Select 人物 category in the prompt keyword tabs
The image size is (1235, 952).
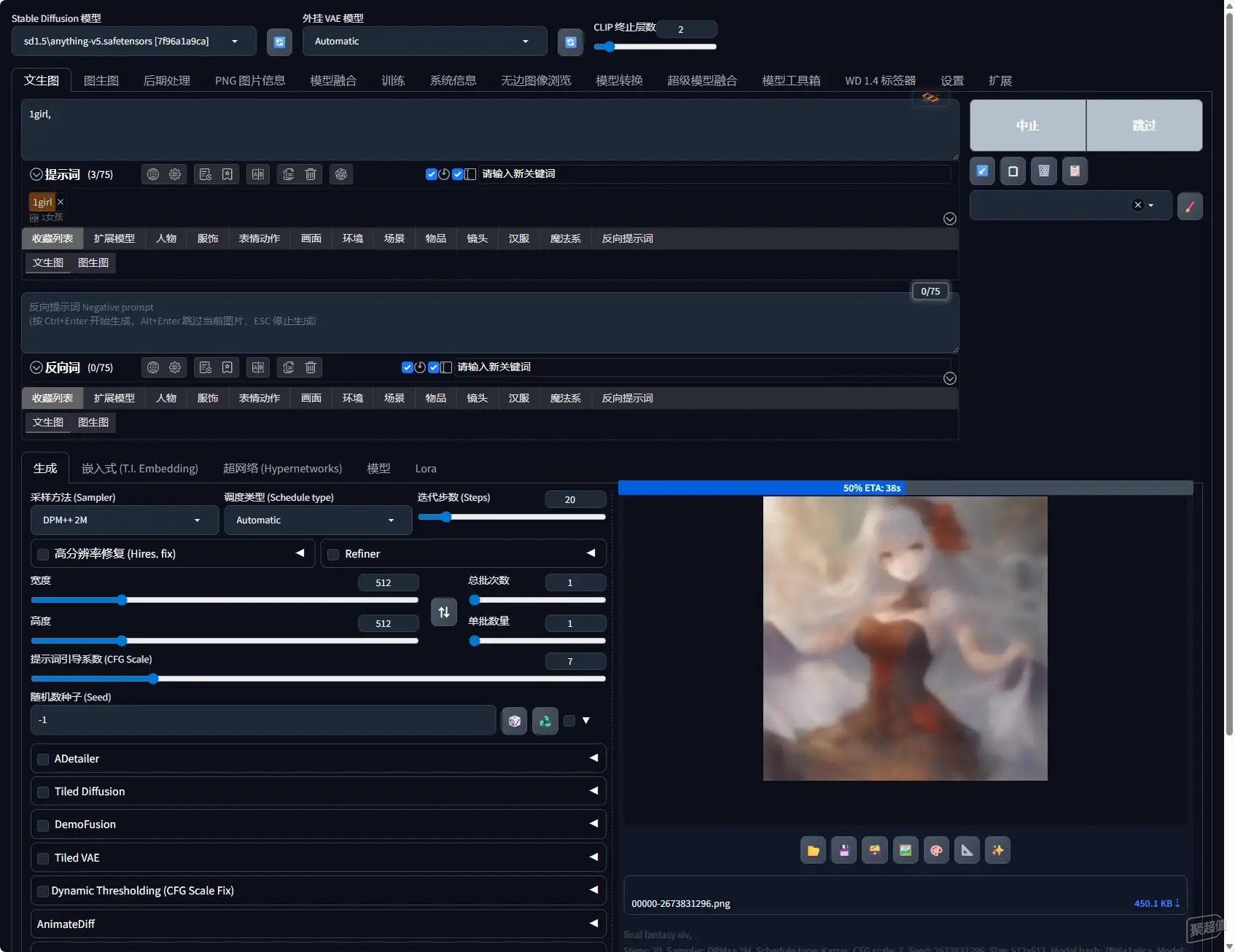click(166, 239)
